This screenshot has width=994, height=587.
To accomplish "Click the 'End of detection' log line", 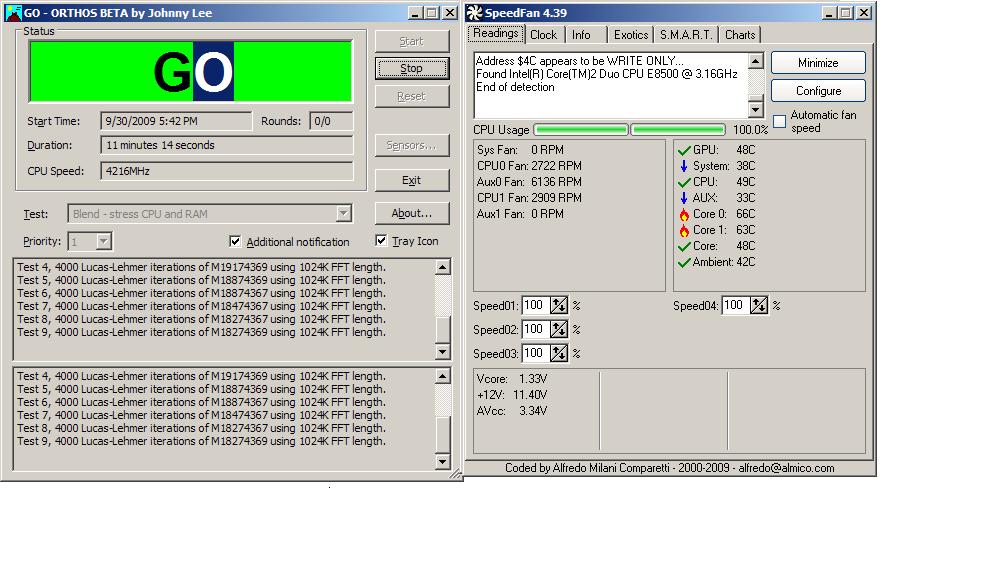I will point(515,87).
